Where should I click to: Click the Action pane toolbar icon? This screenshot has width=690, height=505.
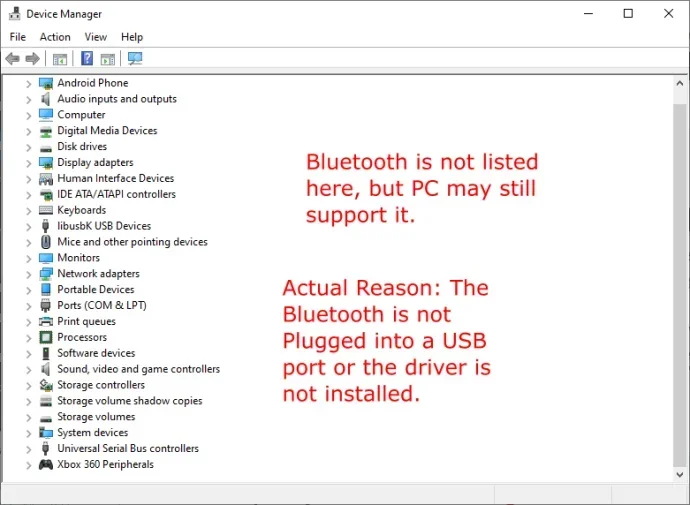pos(108,59)
